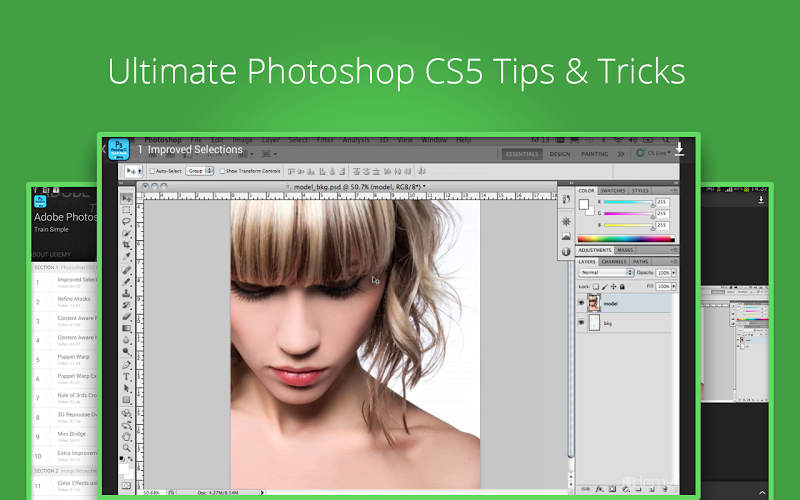Switch to the Design workspace
The width and height of the screenshot is (800, 500).
560,154
